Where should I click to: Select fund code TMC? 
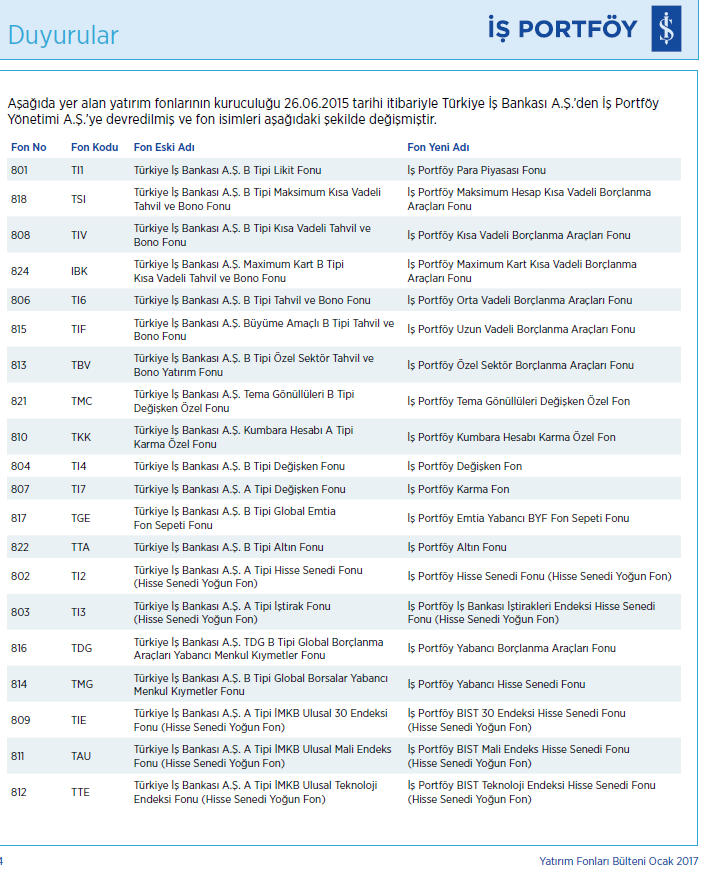tap(81, 401)
